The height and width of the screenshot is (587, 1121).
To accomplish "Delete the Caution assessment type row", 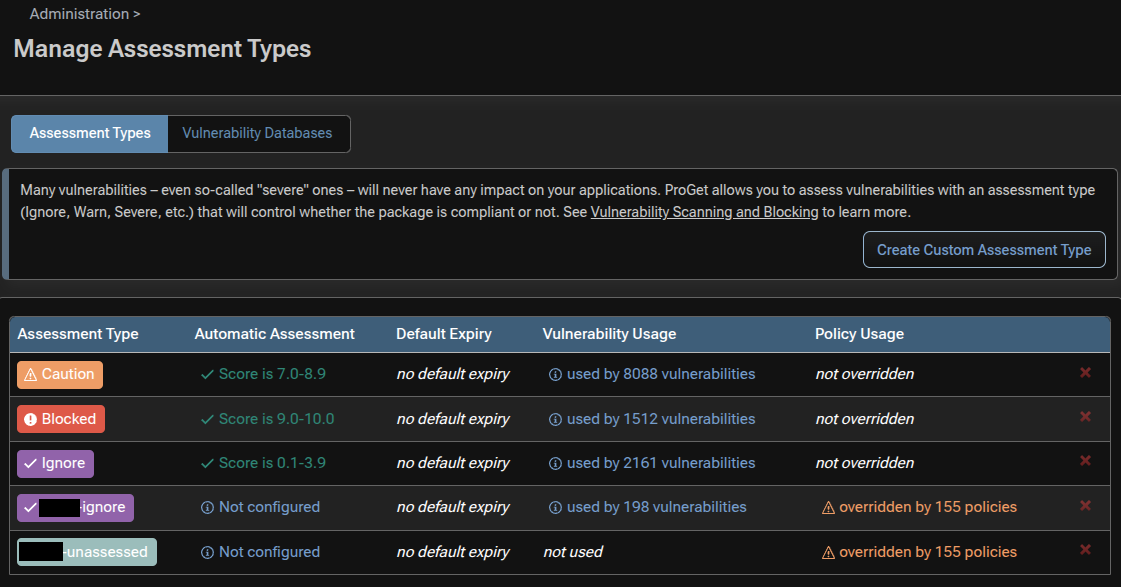I will [1085, 373].
